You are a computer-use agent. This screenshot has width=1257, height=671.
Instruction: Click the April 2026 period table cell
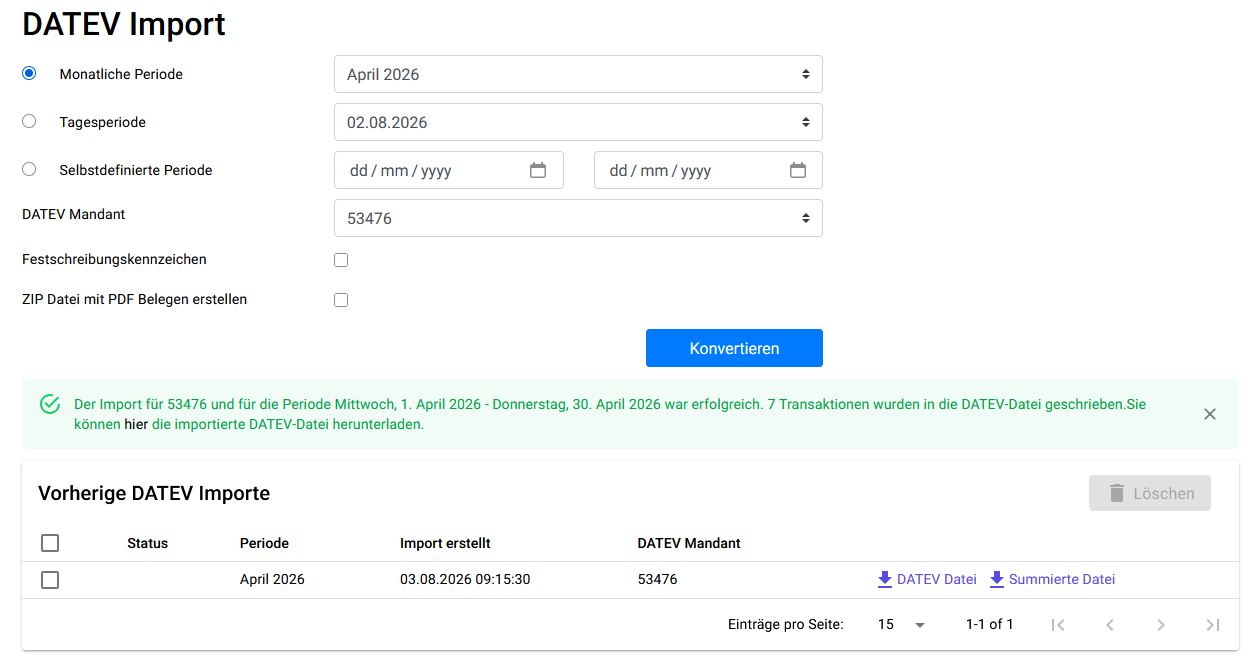pos(272,579)
